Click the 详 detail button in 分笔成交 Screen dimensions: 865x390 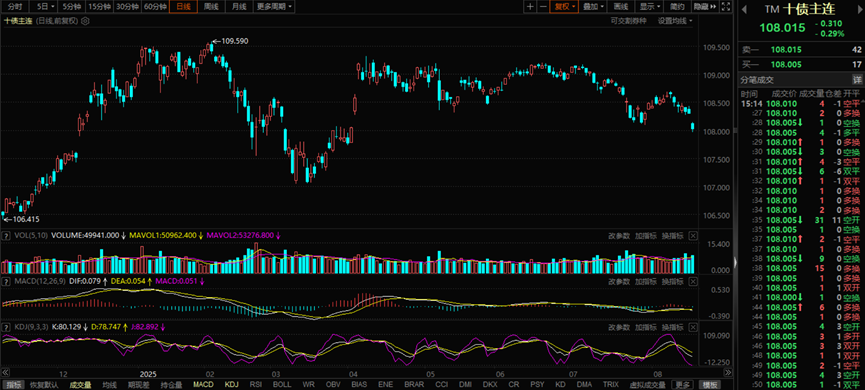click(x=857, y=79)
